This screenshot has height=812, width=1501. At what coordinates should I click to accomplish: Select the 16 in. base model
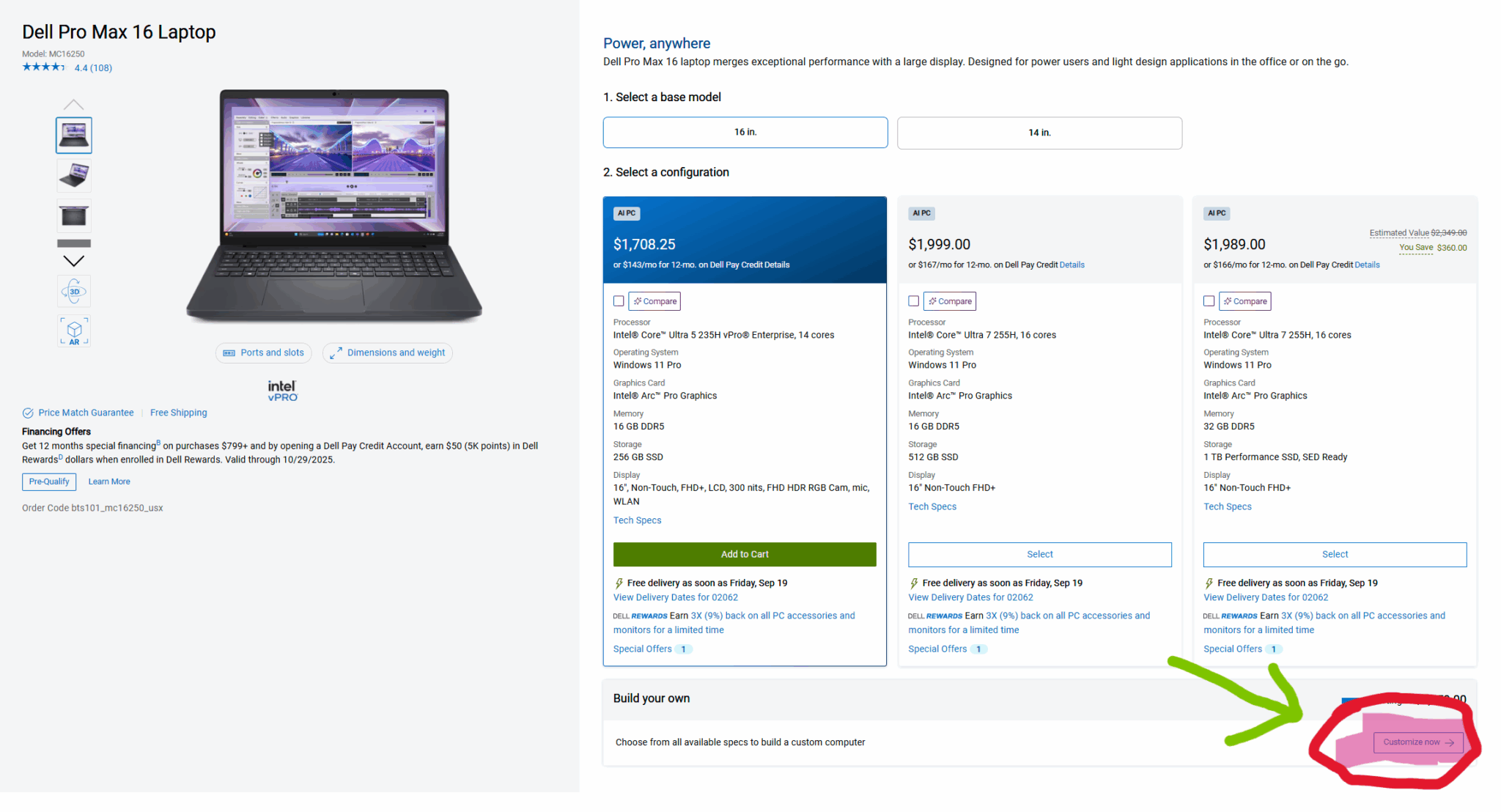[745, 133]
